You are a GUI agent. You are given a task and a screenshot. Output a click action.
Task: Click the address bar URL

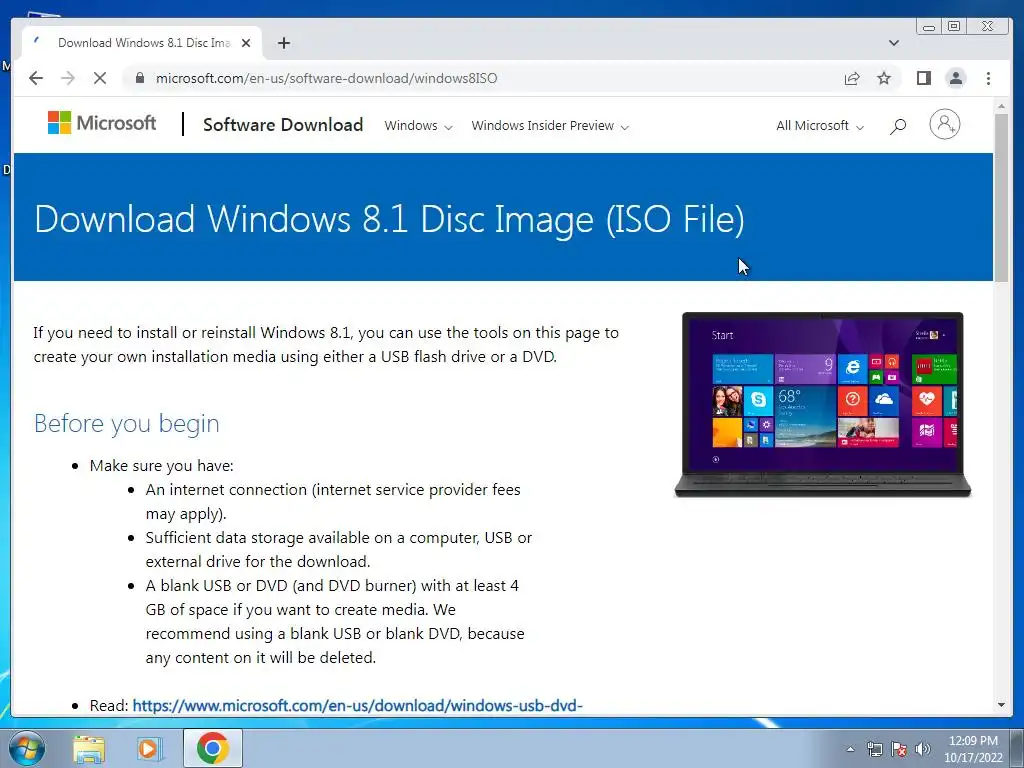tap(326, 78)
